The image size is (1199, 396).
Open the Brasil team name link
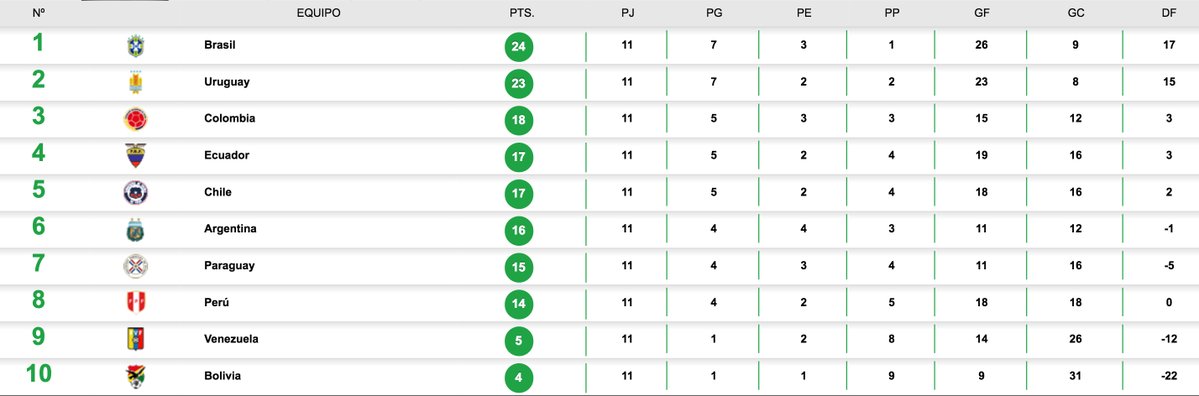(219, 45)
